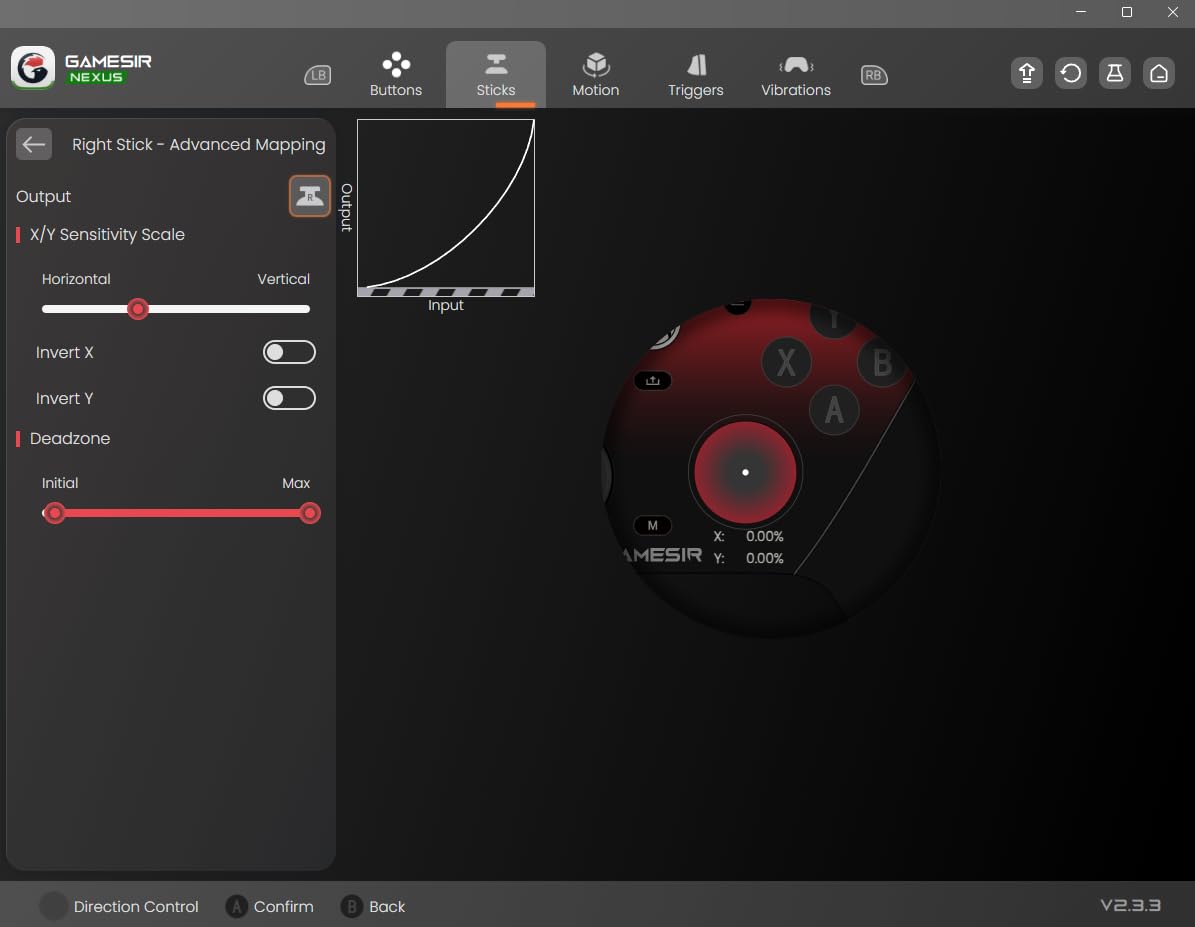Image resolution: width=1195 pixels, height=927 pixels.
Task: Click the Deadzone Initial slider handle
Action: click(55, 513)
